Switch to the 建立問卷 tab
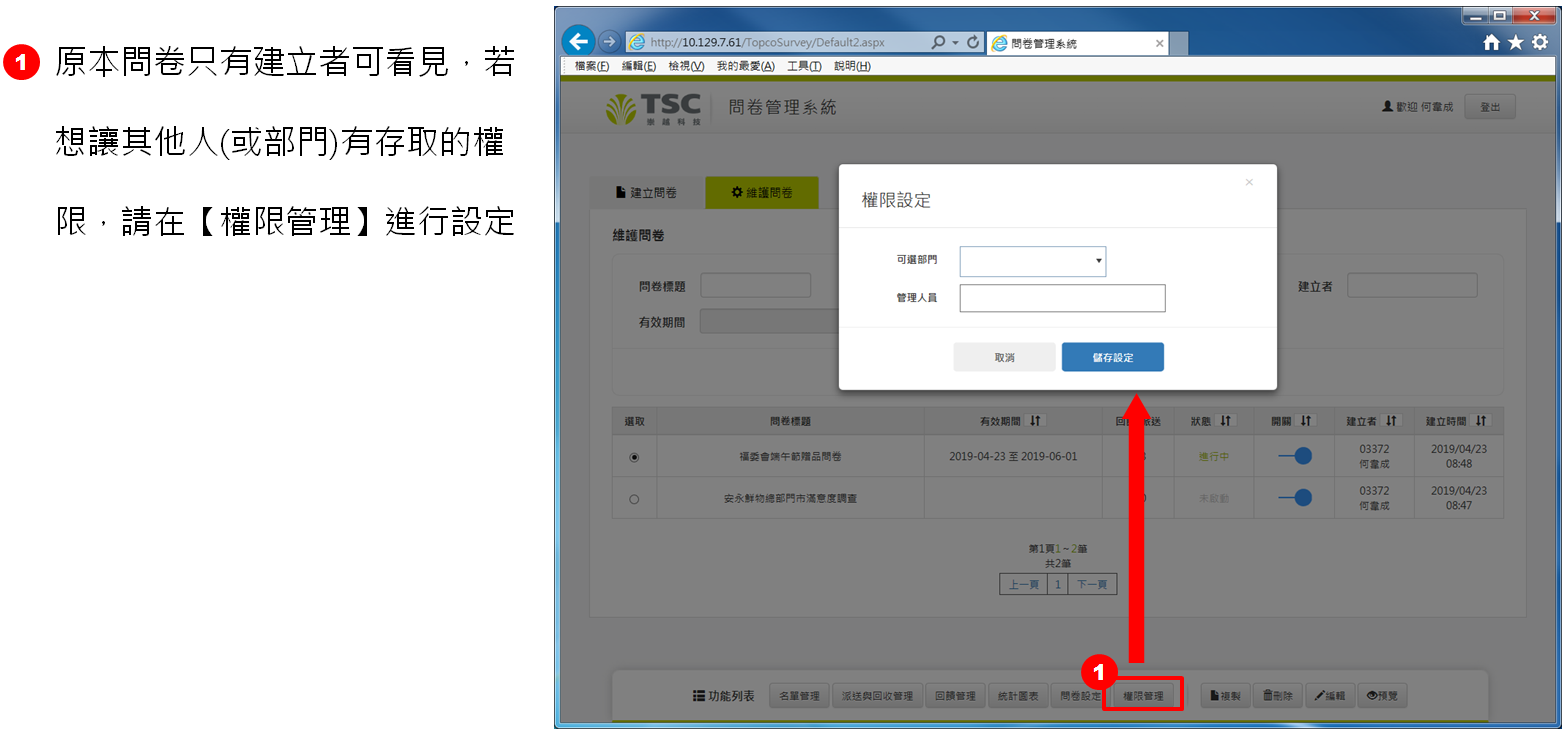Screen dimensions: 1566x734 pos(646,193)
